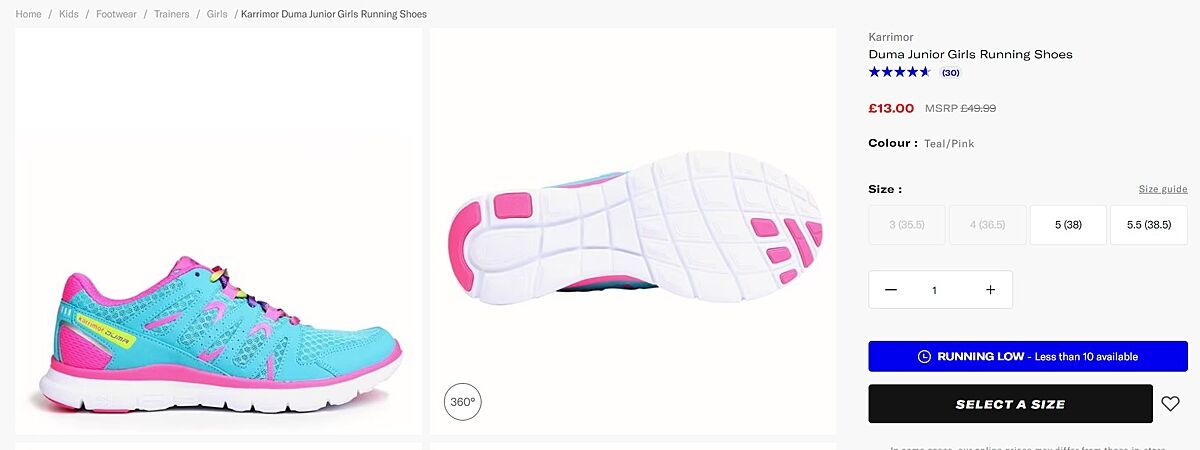Open the 360° product view
The image size is (1200, 450).
pyautogui.click(x=462, y=402)
